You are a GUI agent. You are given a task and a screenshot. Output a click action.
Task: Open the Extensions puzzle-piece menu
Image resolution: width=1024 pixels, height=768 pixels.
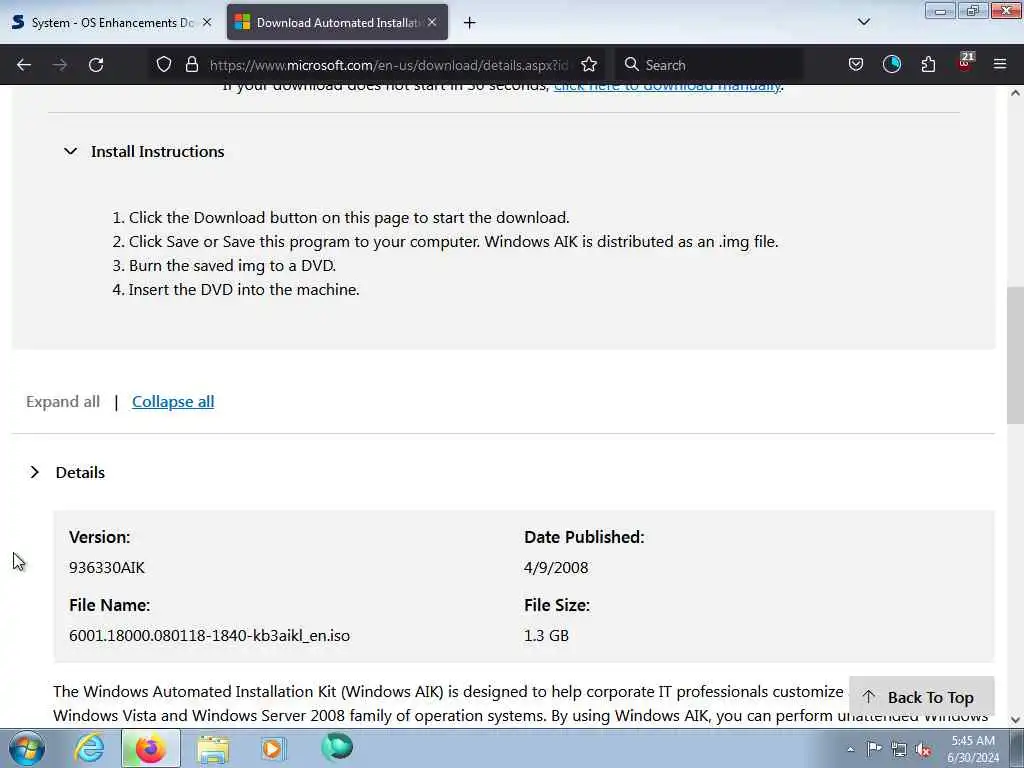928,65
